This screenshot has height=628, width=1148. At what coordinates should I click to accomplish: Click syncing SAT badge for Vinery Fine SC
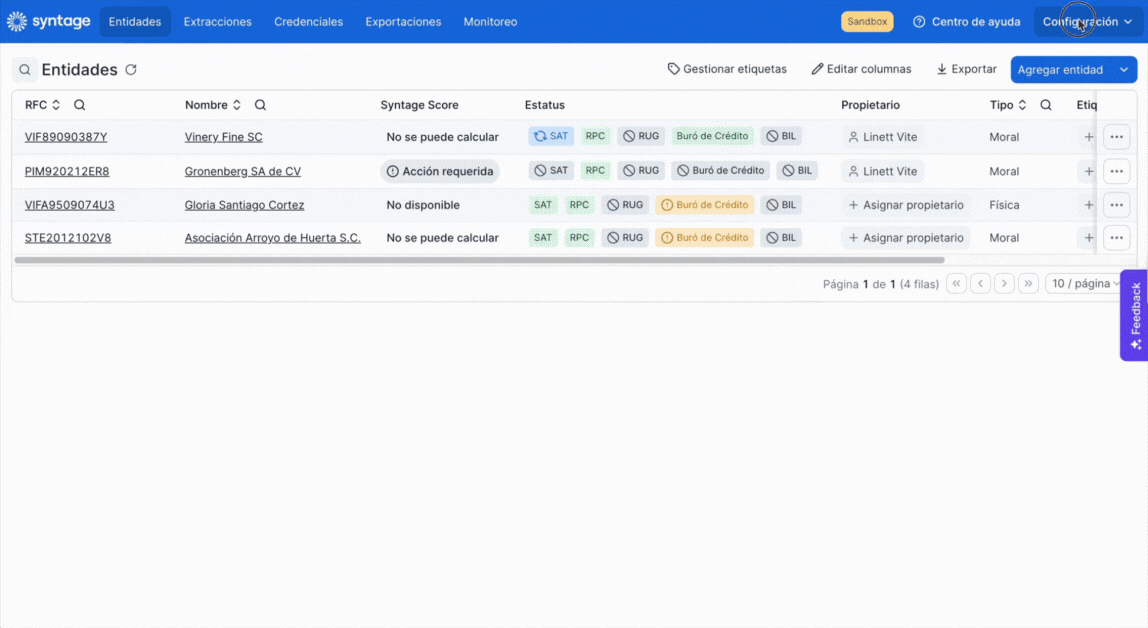click(x=551, y=136)
